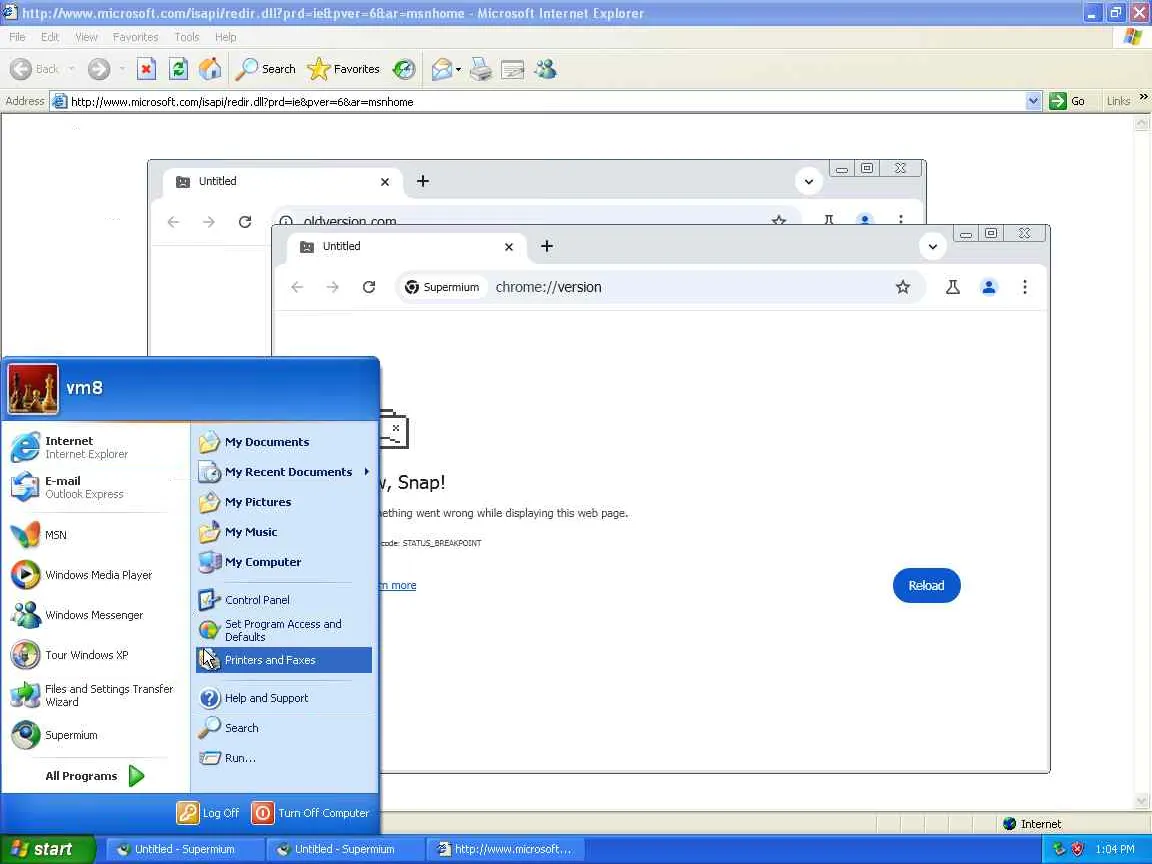Open Set Program Access and Defaults
1152x864 pixels.
coord(284,630)
